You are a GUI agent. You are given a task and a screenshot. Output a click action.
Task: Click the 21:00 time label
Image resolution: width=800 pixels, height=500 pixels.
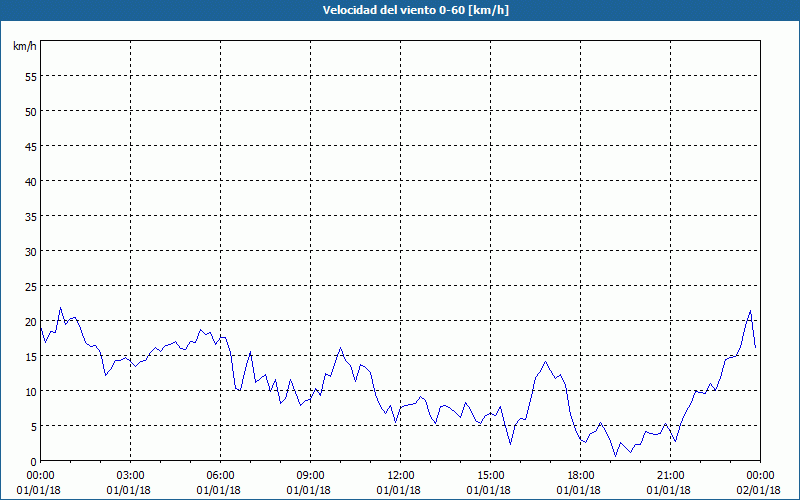pyautogui.click(x=670, y=476)
